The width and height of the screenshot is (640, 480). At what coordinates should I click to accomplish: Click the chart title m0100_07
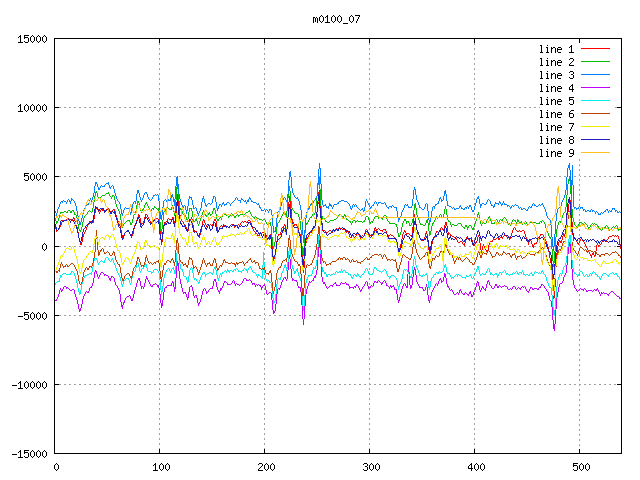[337, 18]
